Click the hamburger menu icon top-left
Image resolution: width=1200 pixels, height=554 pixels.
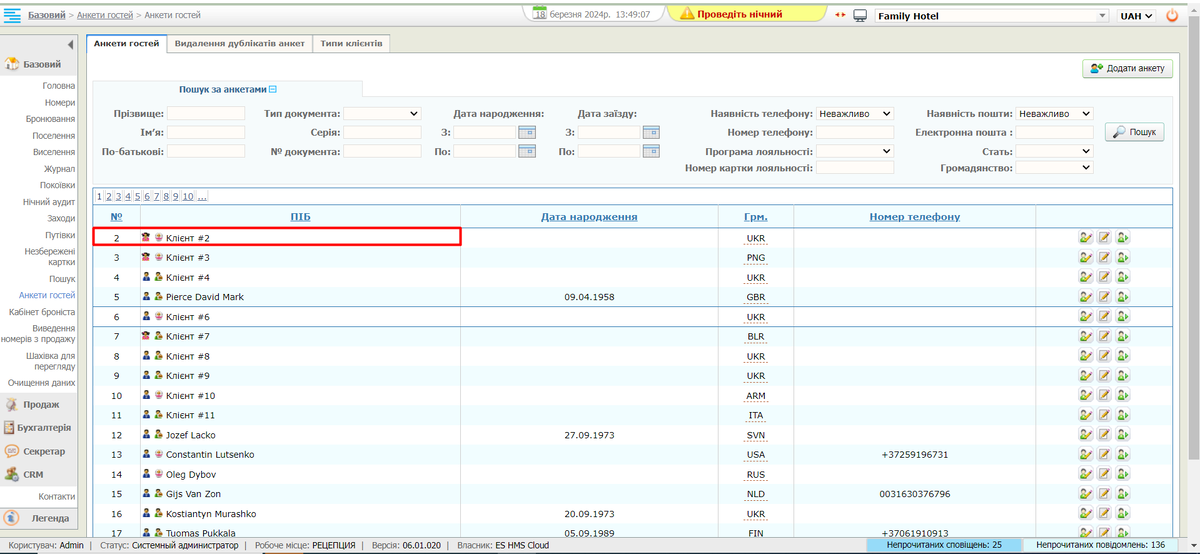pos(14,15)
